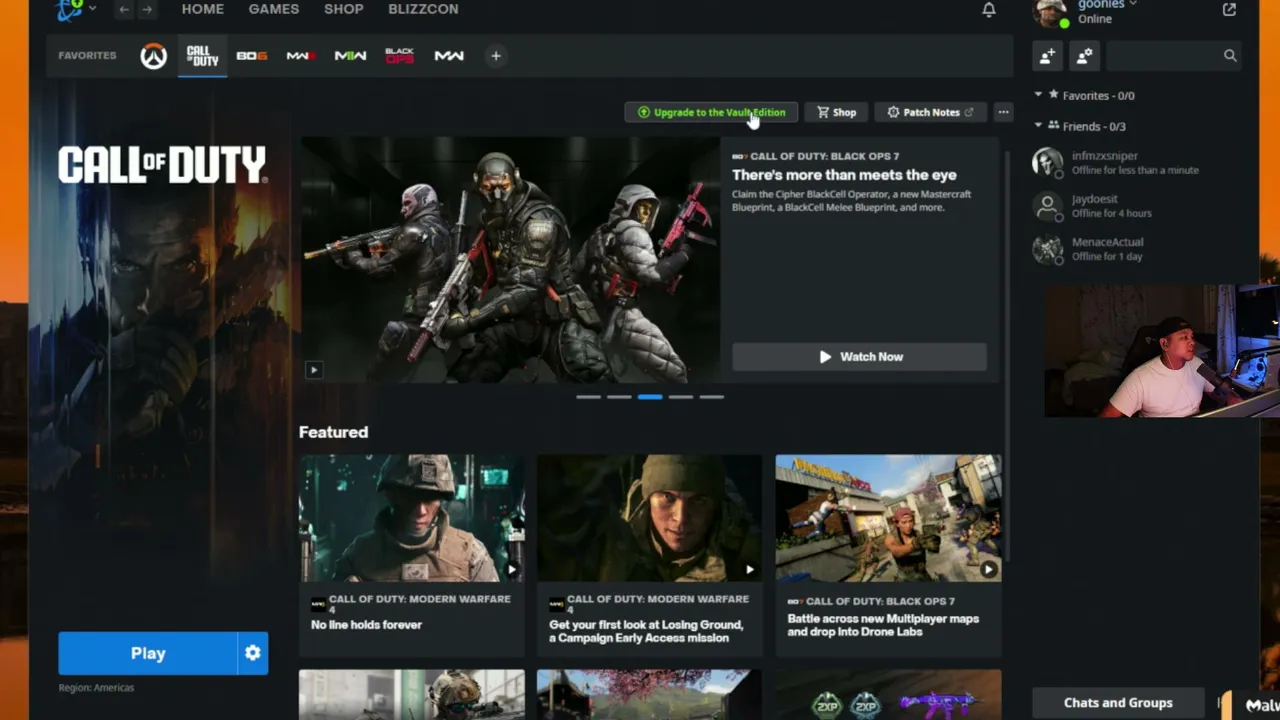Select the fourth carousel indicator dash
1280x720 pixels.
681,397
